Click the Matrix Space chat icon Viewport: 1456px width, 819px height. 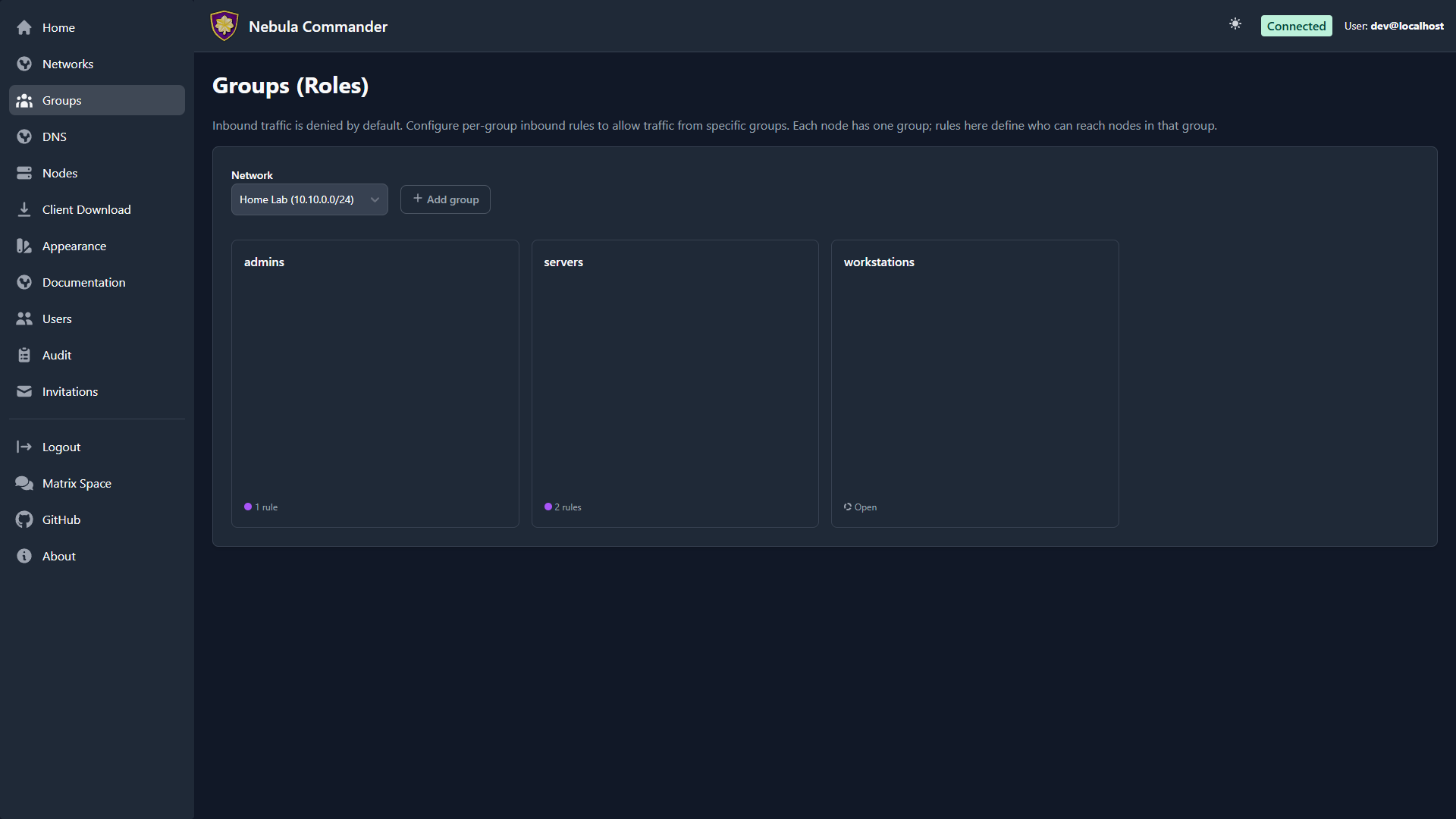click(24, 483)
